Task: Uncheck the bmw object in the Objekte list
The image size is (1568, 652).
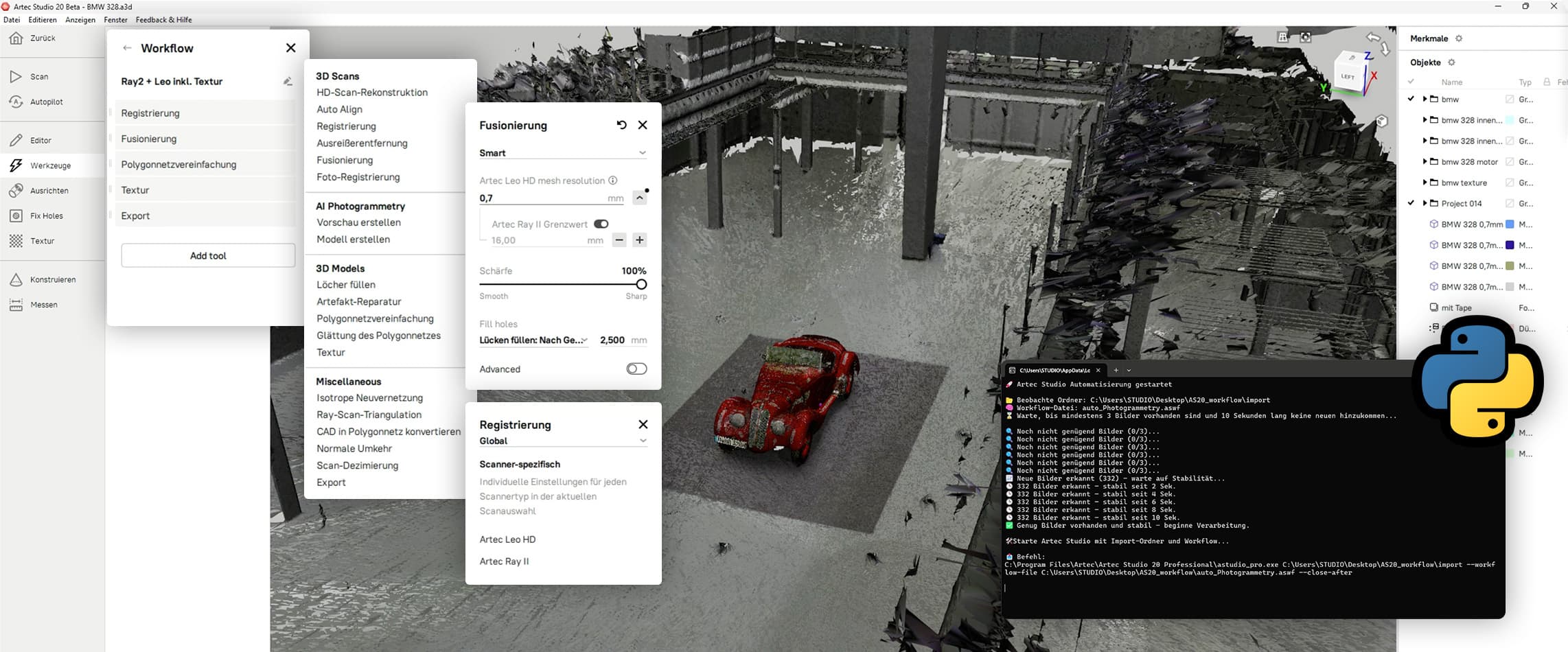Action: [1411, 98]
